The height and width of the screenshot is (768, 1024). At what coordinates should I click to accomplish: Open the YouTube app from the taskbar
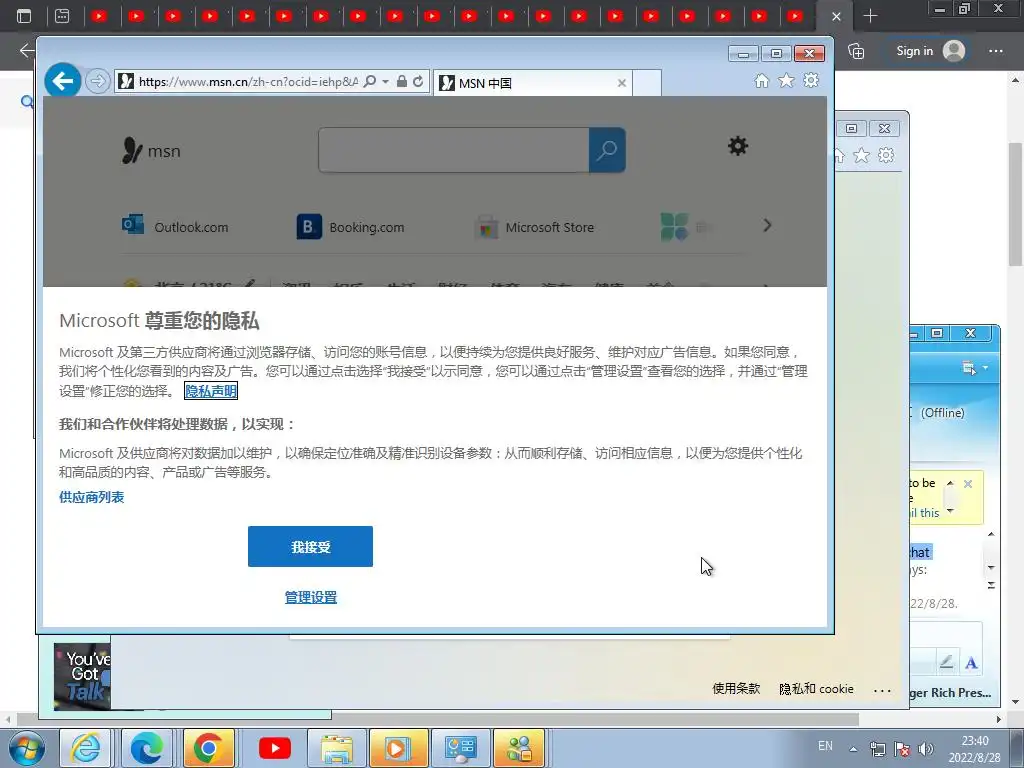[x=274, y=748]
